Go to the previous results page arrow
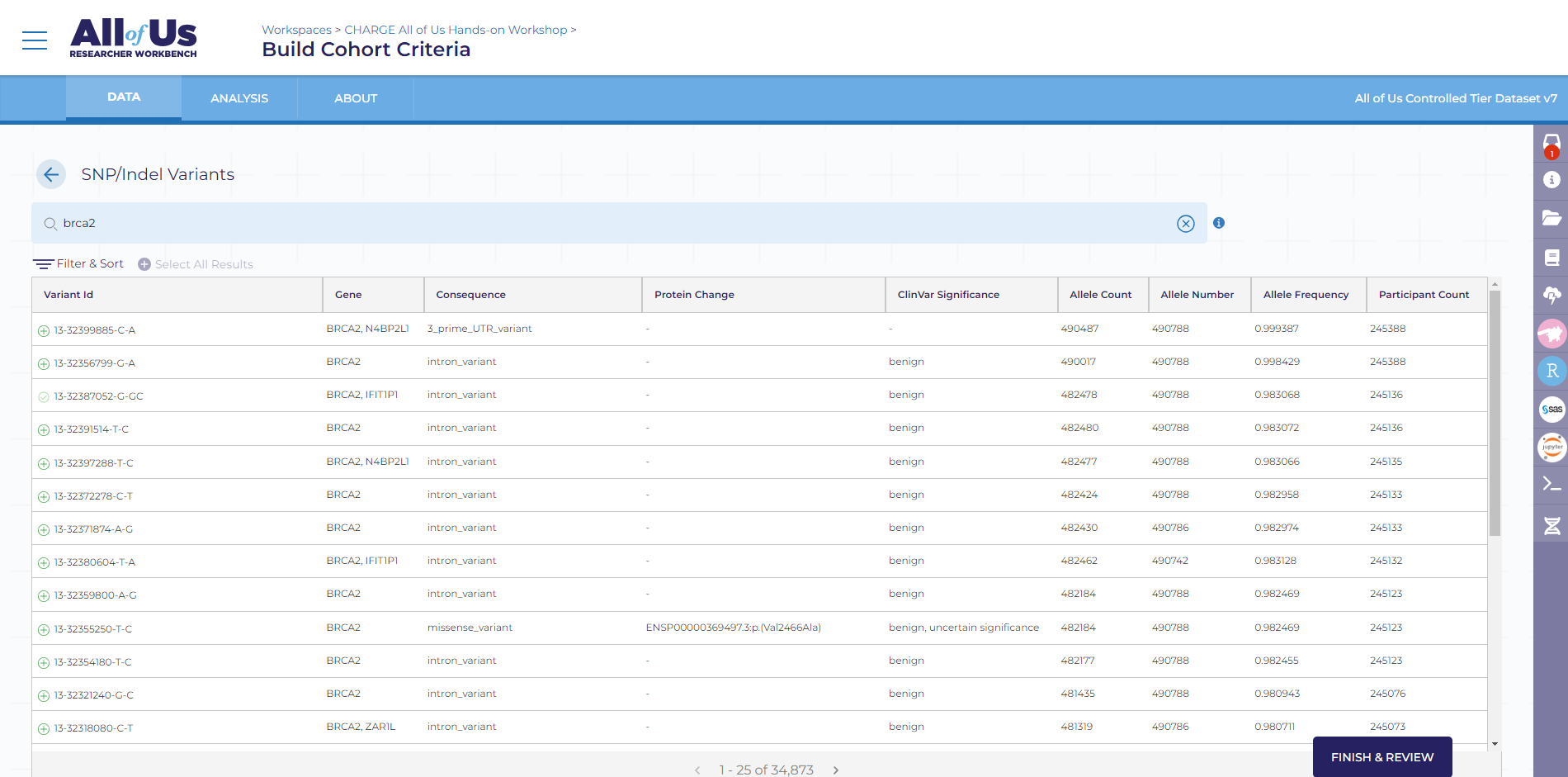 (x=697, y=770)
